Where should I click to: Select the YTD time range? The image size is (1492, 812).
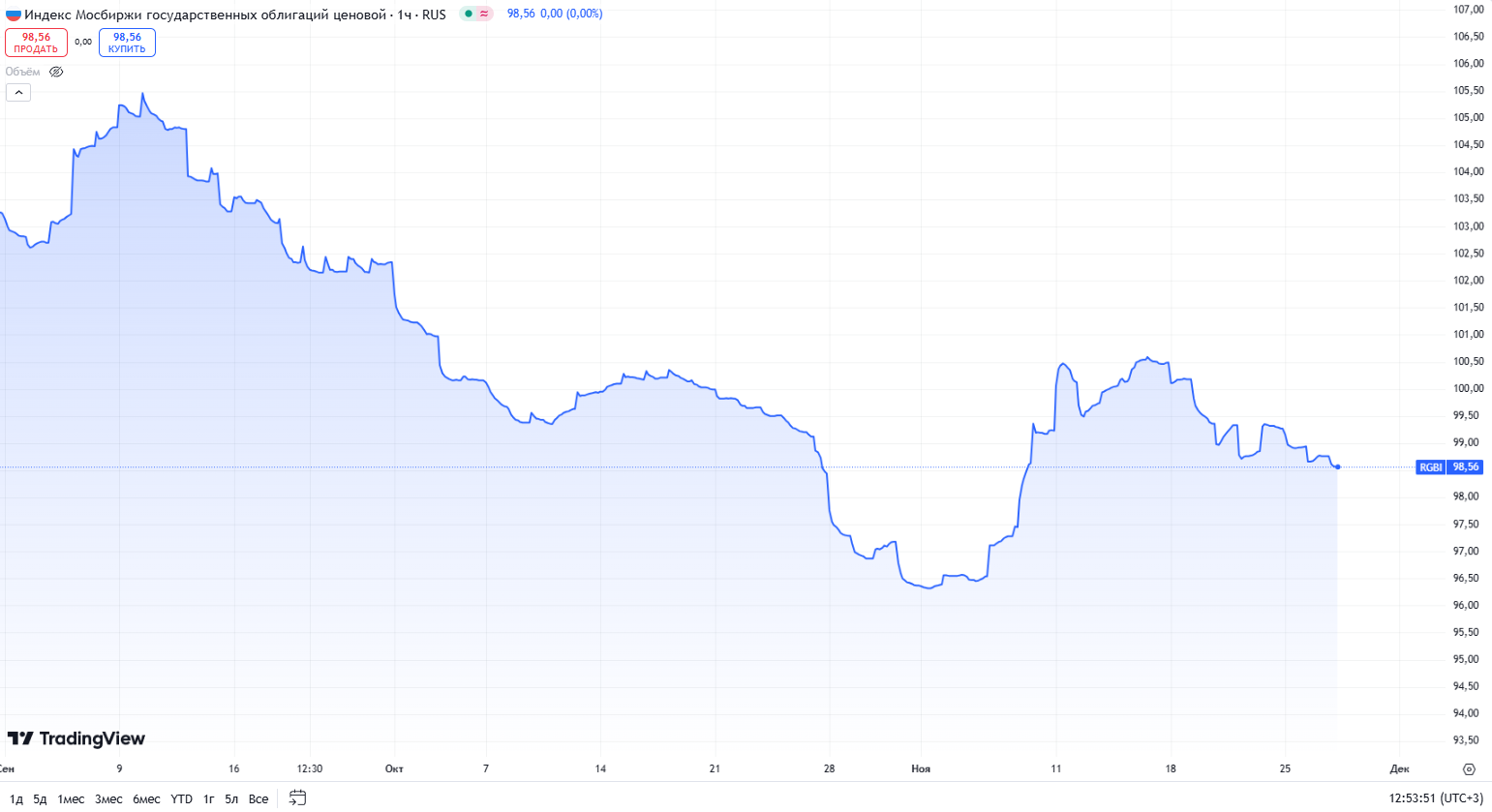(181, 799)
